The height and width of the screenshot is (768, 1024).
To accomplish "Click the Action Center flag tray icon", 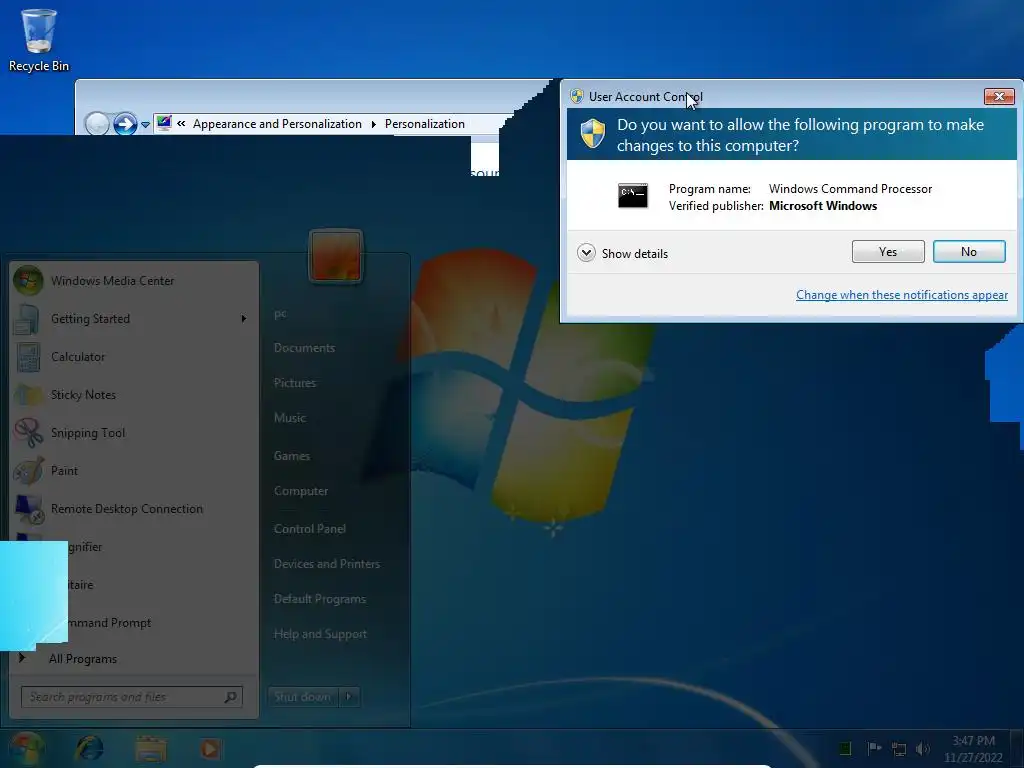I will pos(874,748).
